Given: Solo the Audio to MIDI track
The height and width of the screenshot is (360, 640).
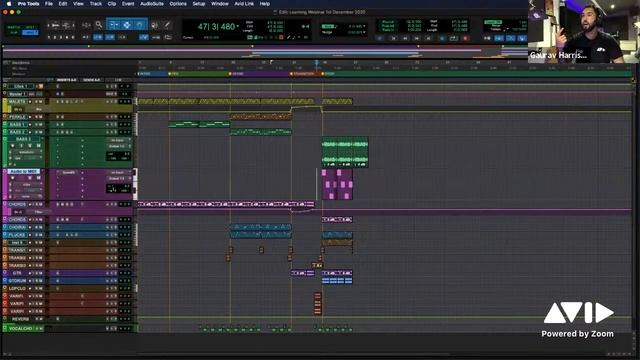Looking at the screenshot, I should coord(30,178).
